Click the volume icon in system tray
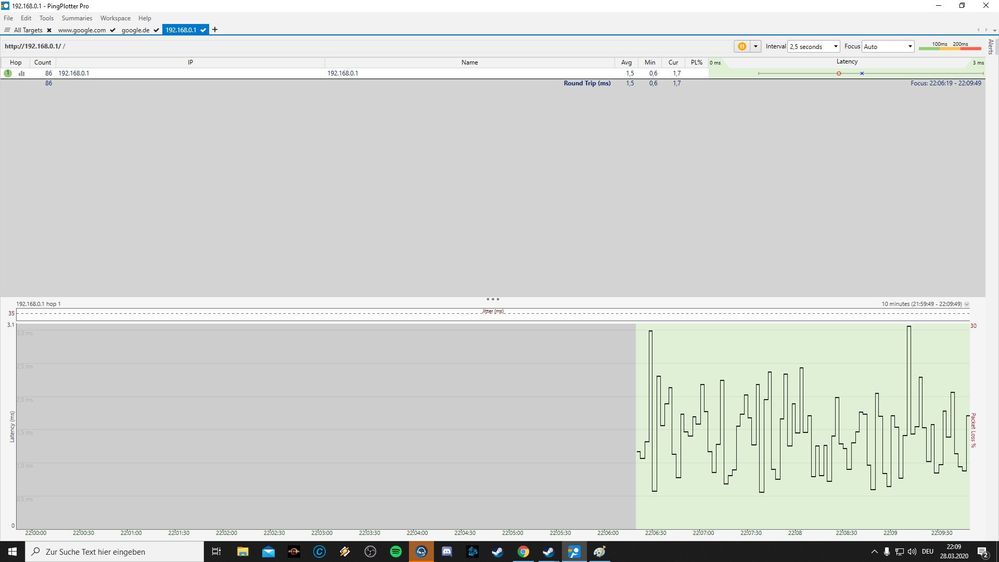Screen dimensions: 999x562 click(x=912, y=552)
